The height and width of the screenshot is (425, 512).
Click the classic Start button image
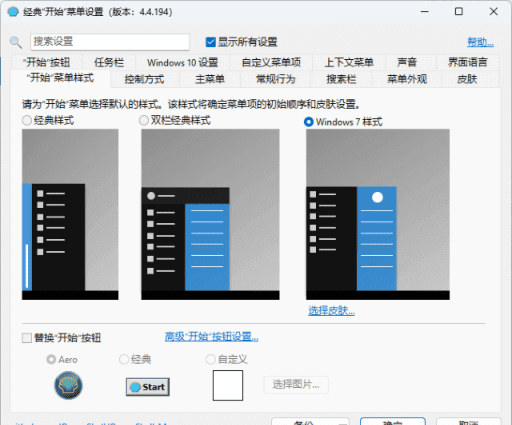(148, 387)
